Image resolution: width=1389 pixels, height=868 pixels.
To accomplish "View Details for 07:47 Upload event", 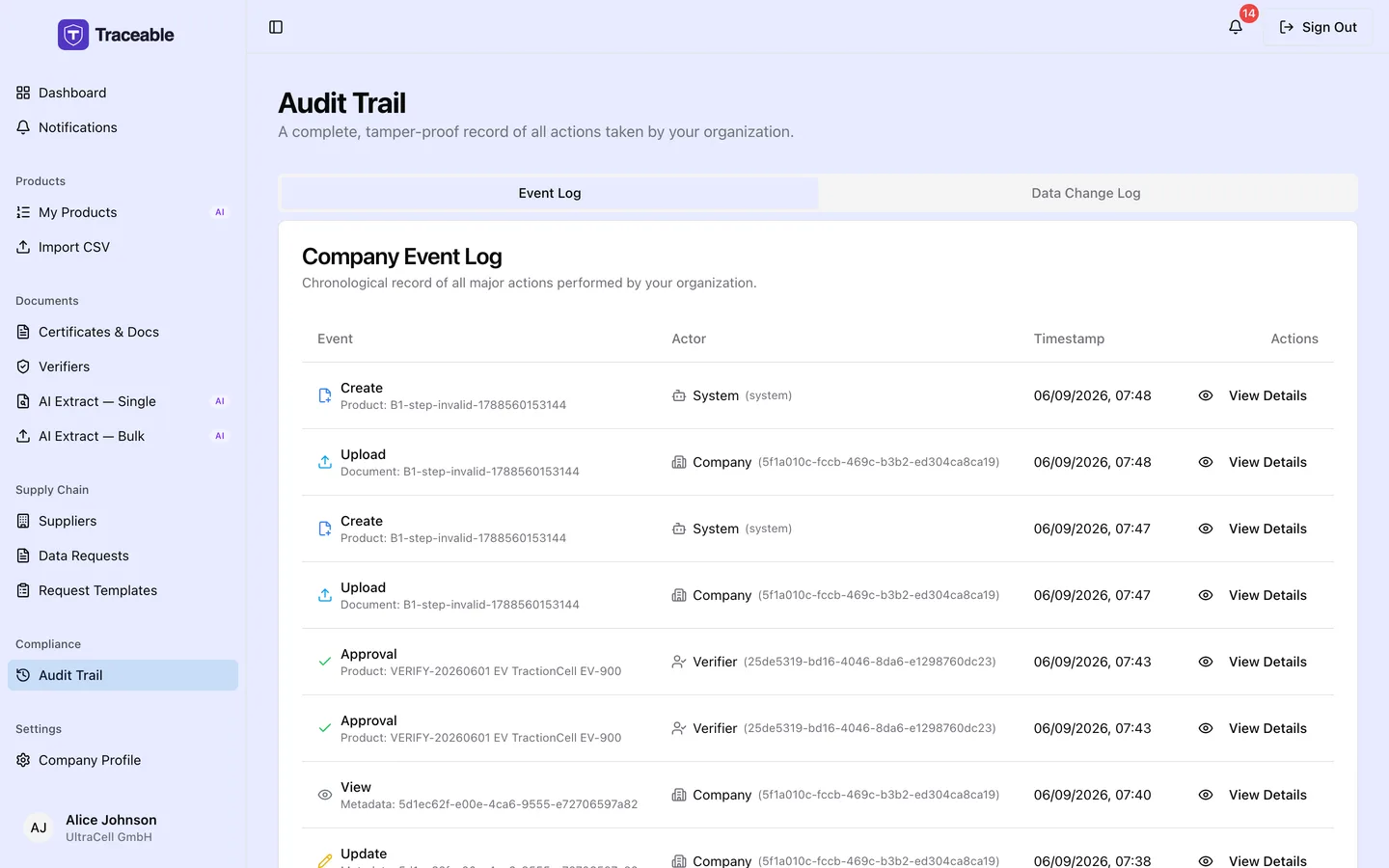I will tap(1252, 595).
